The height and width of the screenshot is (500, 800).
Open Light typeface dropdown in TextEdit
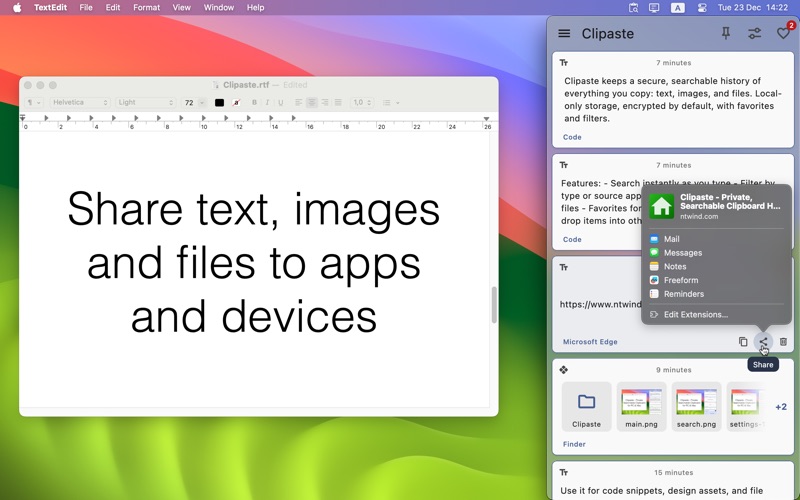pos(145,103)
